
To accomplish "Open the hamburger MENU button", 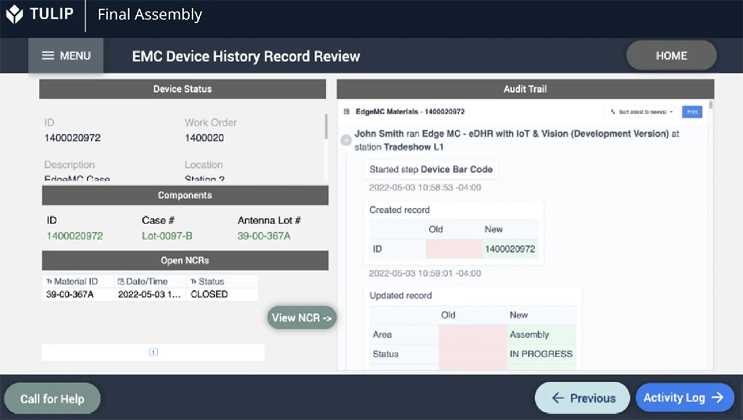I will pyautogui.click(x=66, y=56).
